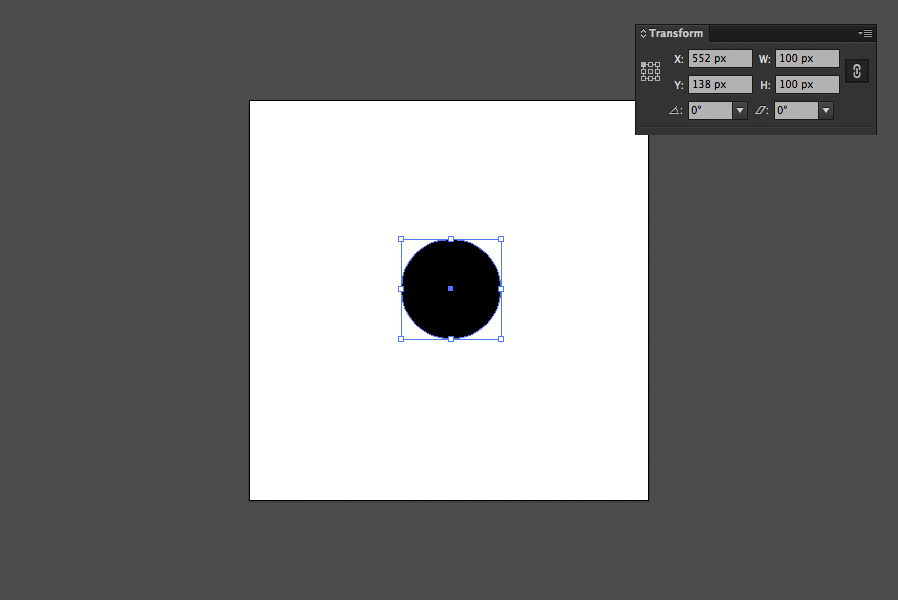This screenshot has height=600, width=898.
Task: Click the top-middle bounding box handle
Action: pos(451,239)
